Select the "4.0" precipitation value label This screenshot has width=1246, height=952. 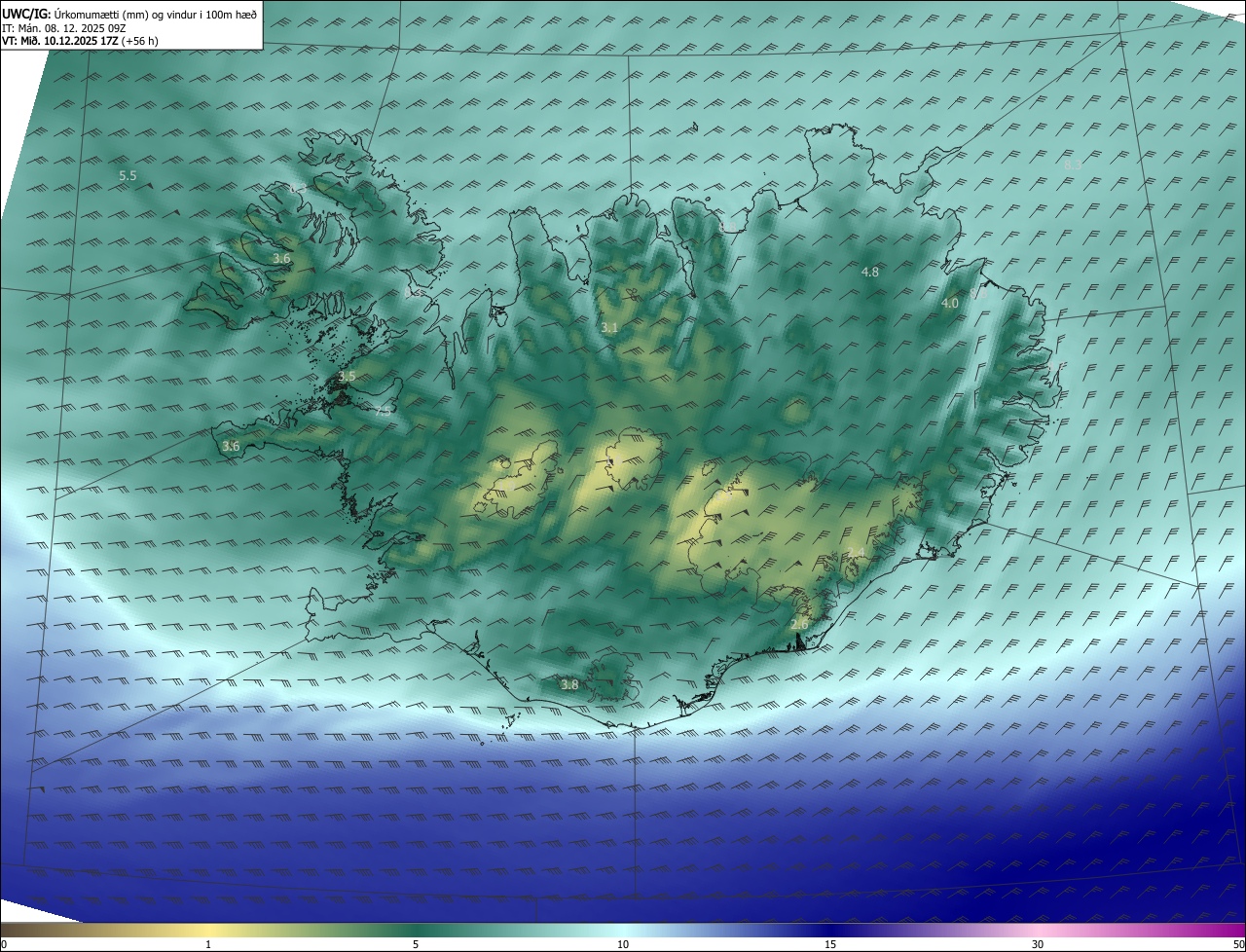pyautogui.click(x=950, y=304)
